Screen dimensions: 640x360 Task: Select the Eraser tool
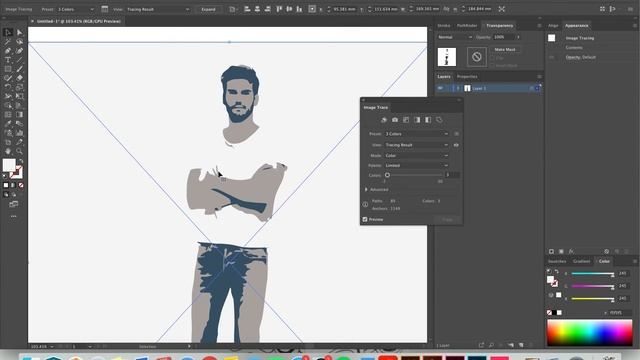[x=19, y=78]
